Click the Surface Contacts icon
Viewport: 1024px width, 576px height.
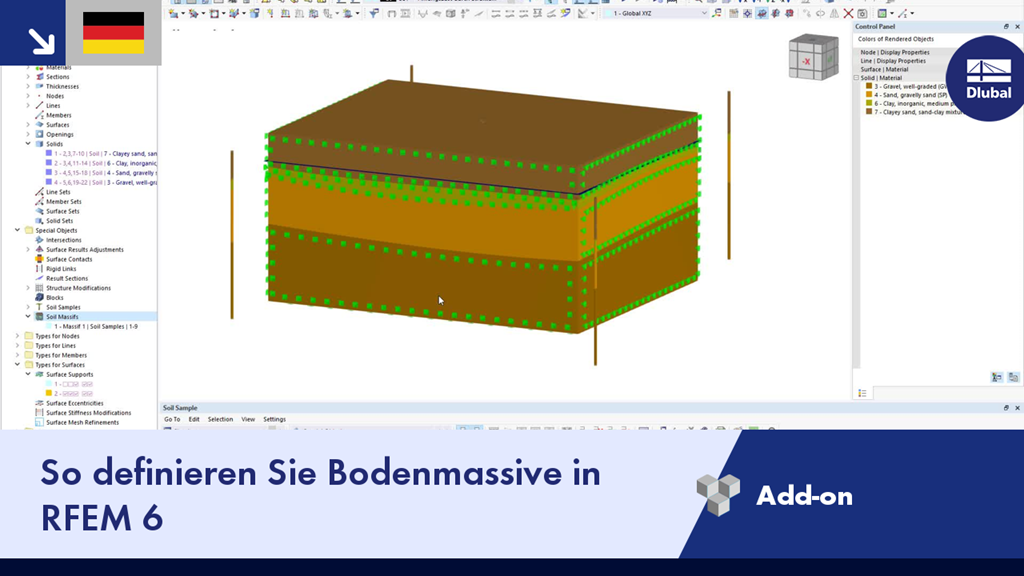coord(39,259)
